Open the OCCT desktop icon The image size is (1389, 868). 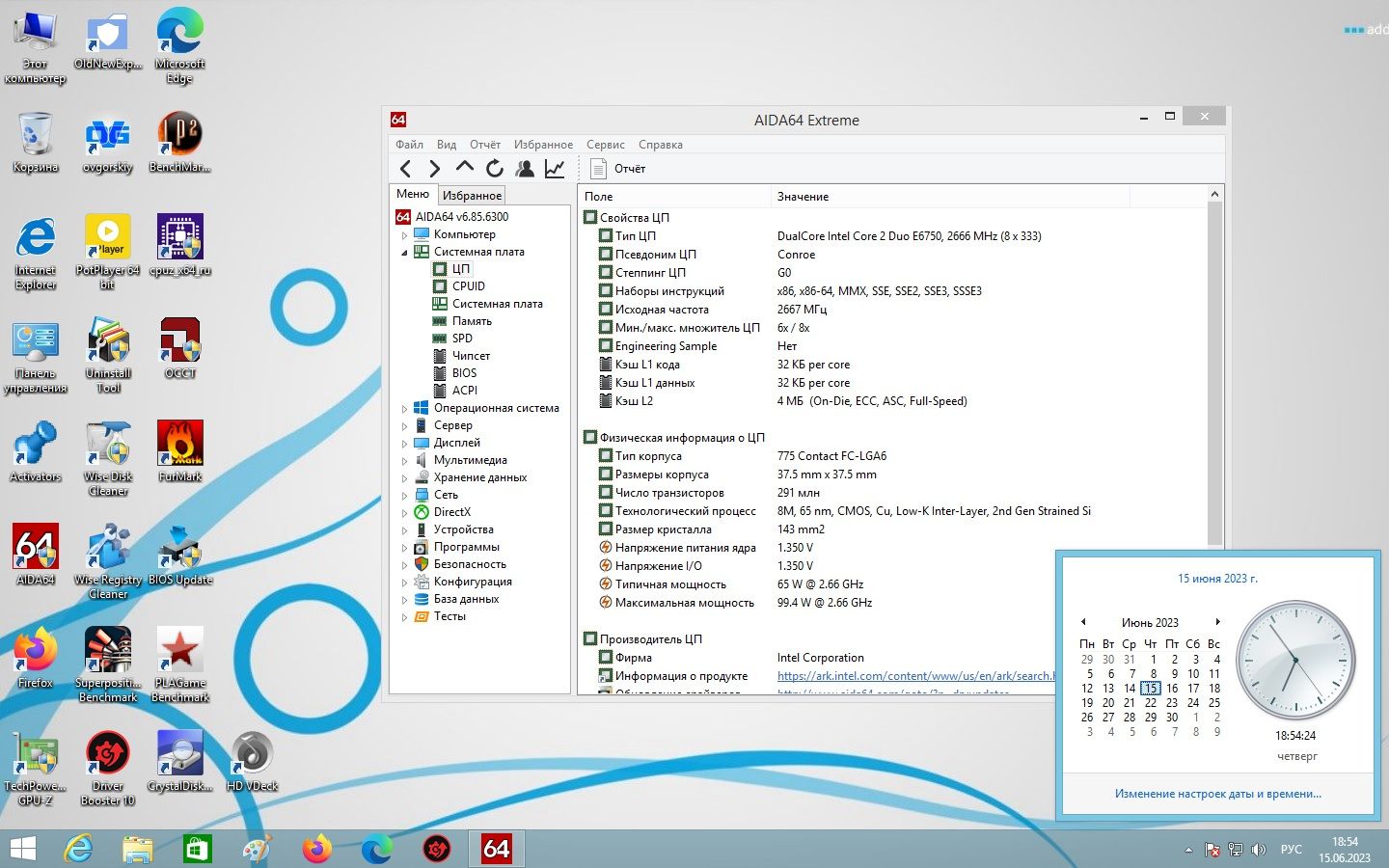pyautogui.click(x=180, y=347)
